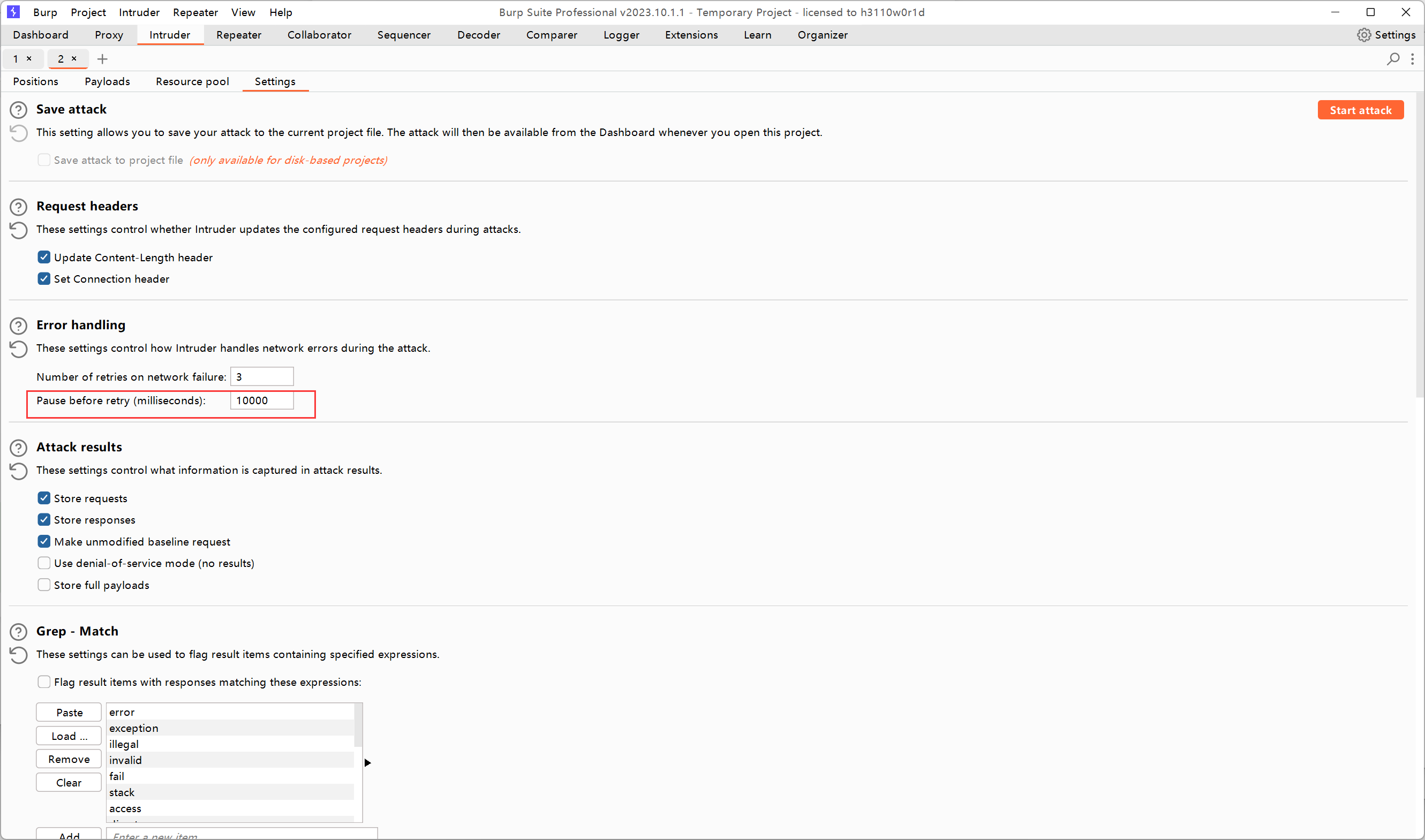Open the View menu
The height and width of the screenshot is (840, 1425).
click(244, 12)
